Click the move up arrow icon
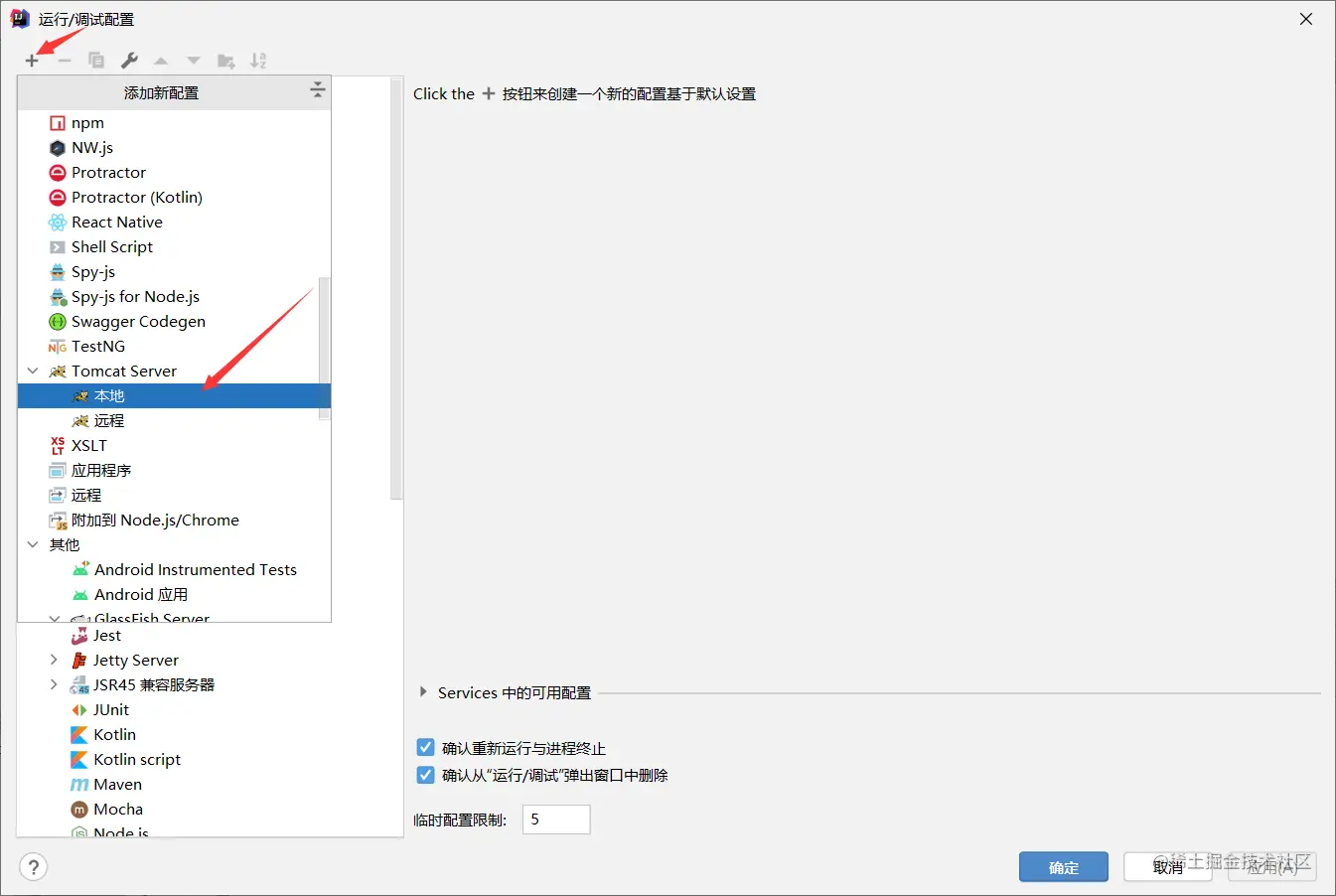The image size is (1336, 896). [x=161, y=61]
